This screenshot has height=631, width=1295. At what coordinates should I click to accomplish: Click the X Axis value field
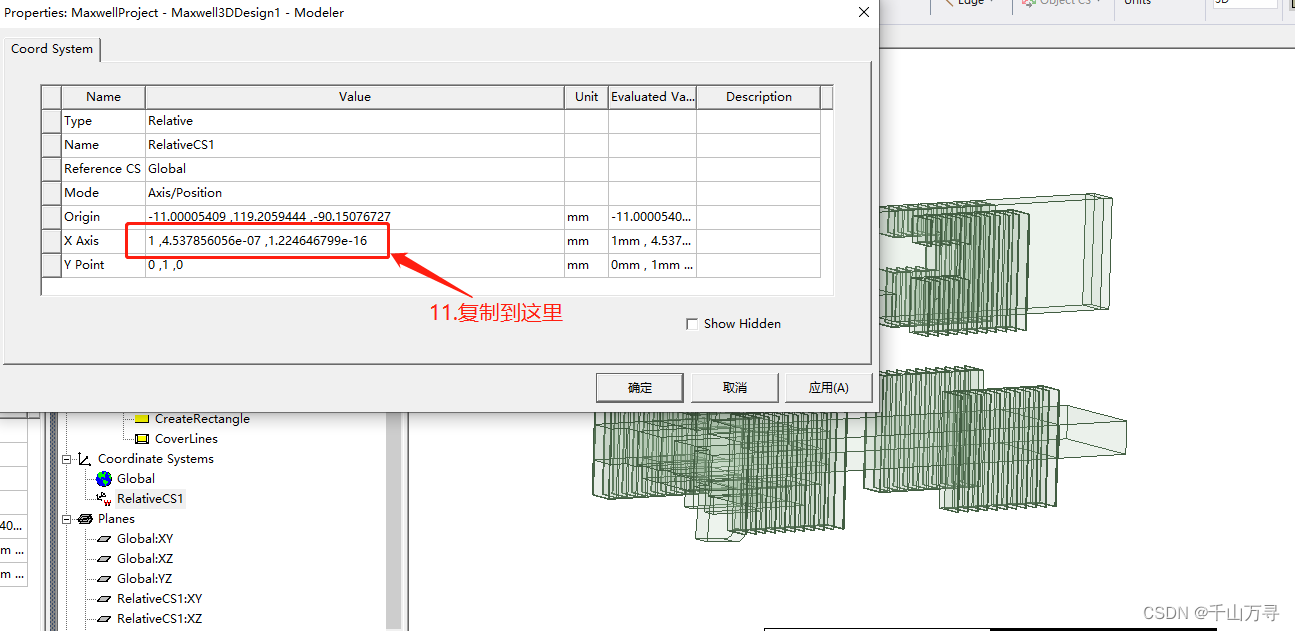355,241
